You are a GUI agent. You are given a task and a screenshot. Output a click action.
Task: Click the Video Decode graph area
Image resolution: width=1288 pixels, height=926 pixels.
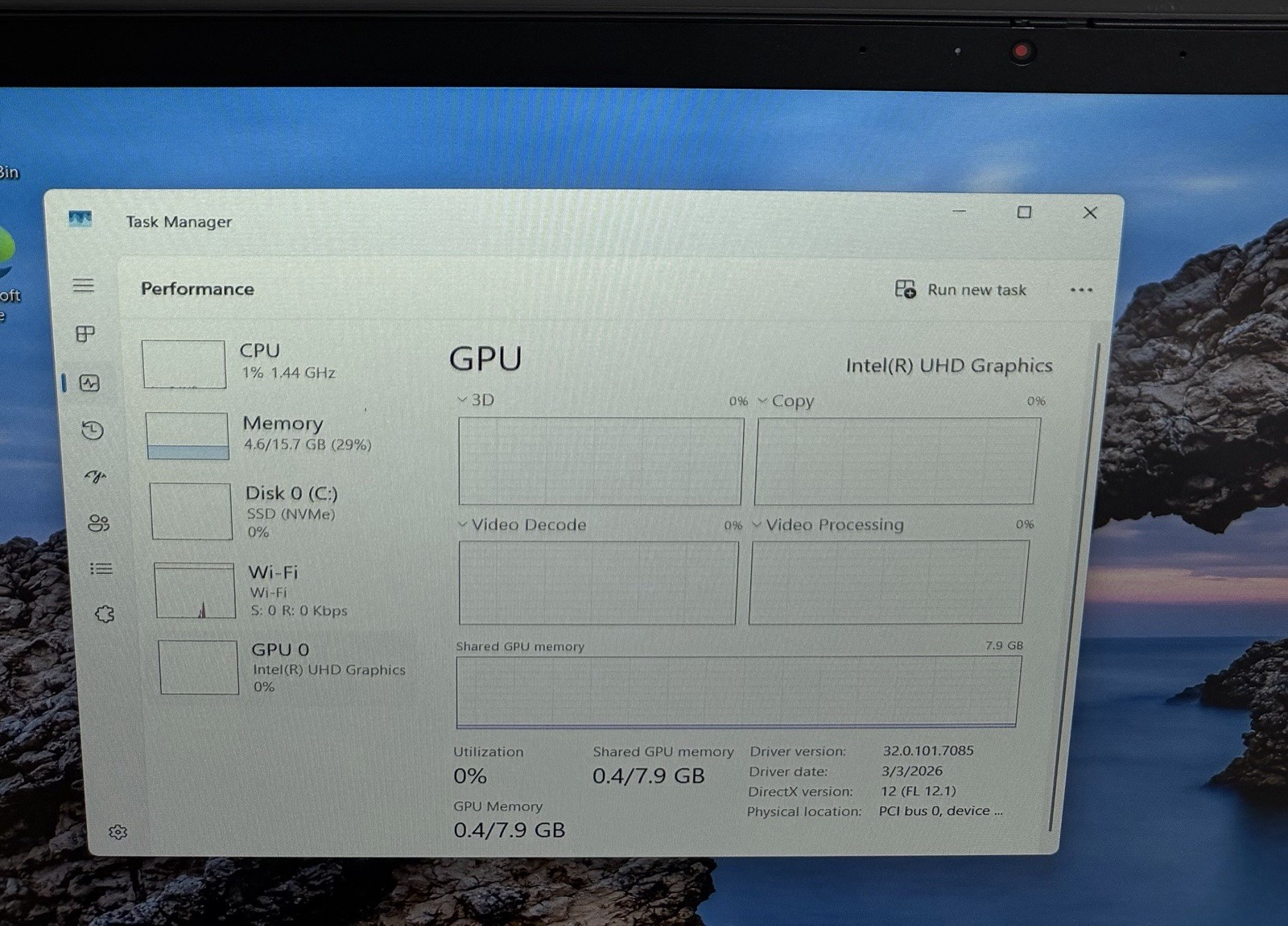598,583
